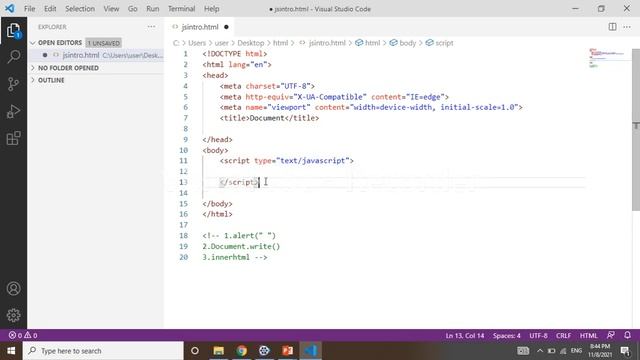Click the html folder breadcrumb segment

pyautogui.click(x=280, y=43)
